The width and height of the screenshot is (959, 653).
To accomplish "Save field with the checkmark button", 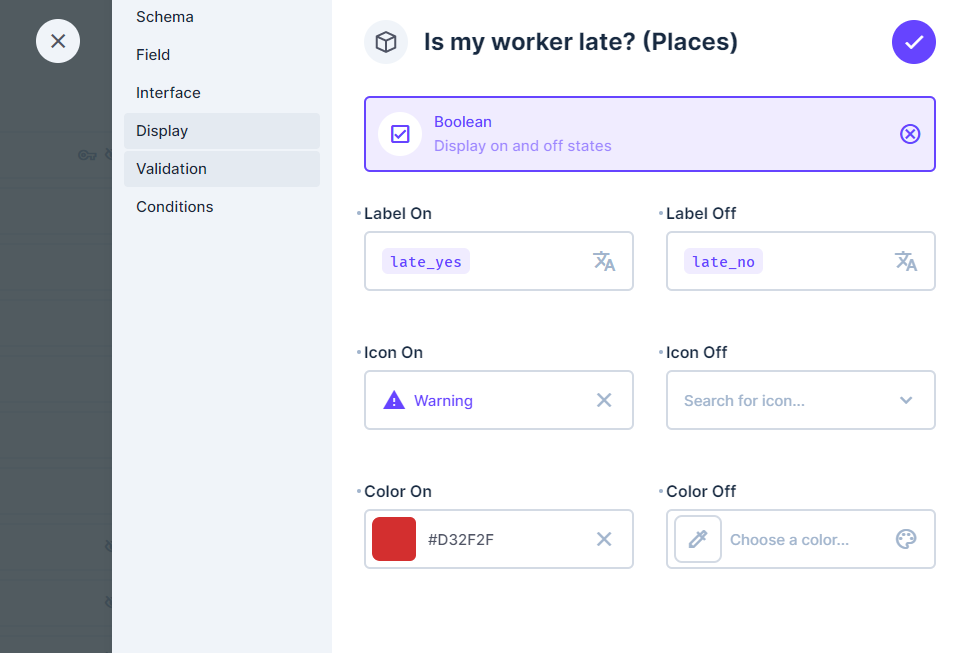I will point(914,42).
